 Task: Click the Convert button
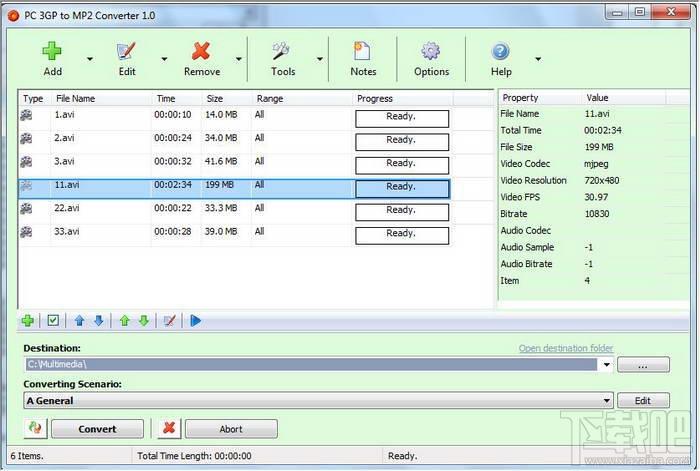pyautogui.click(x=97, y=429)
